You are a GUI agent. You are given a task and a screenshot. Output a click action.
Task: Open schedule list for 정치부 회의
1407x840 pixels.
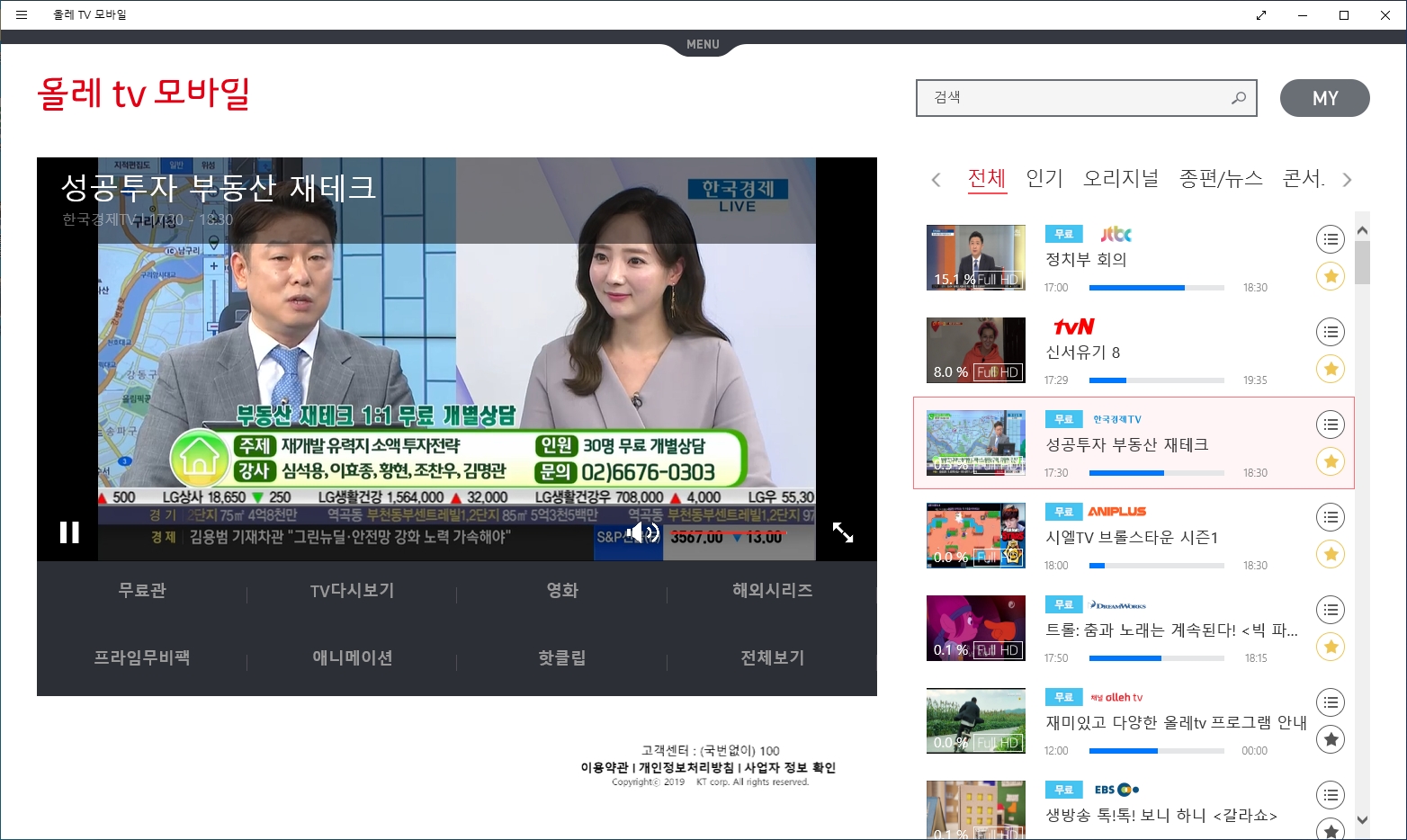[x=1331, y=239]
